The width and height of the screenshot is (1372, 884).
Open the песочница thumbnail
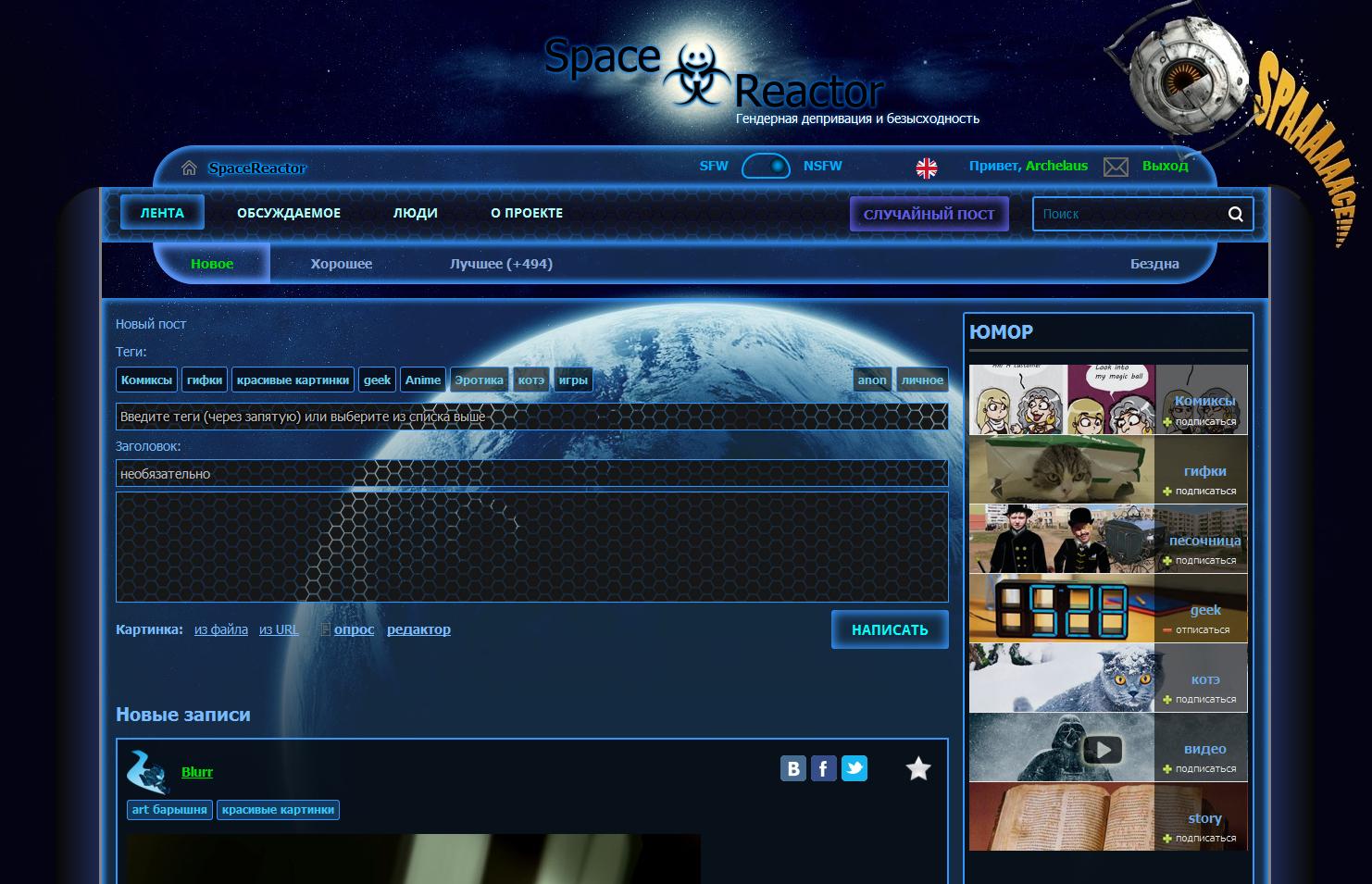(1062, 539)
